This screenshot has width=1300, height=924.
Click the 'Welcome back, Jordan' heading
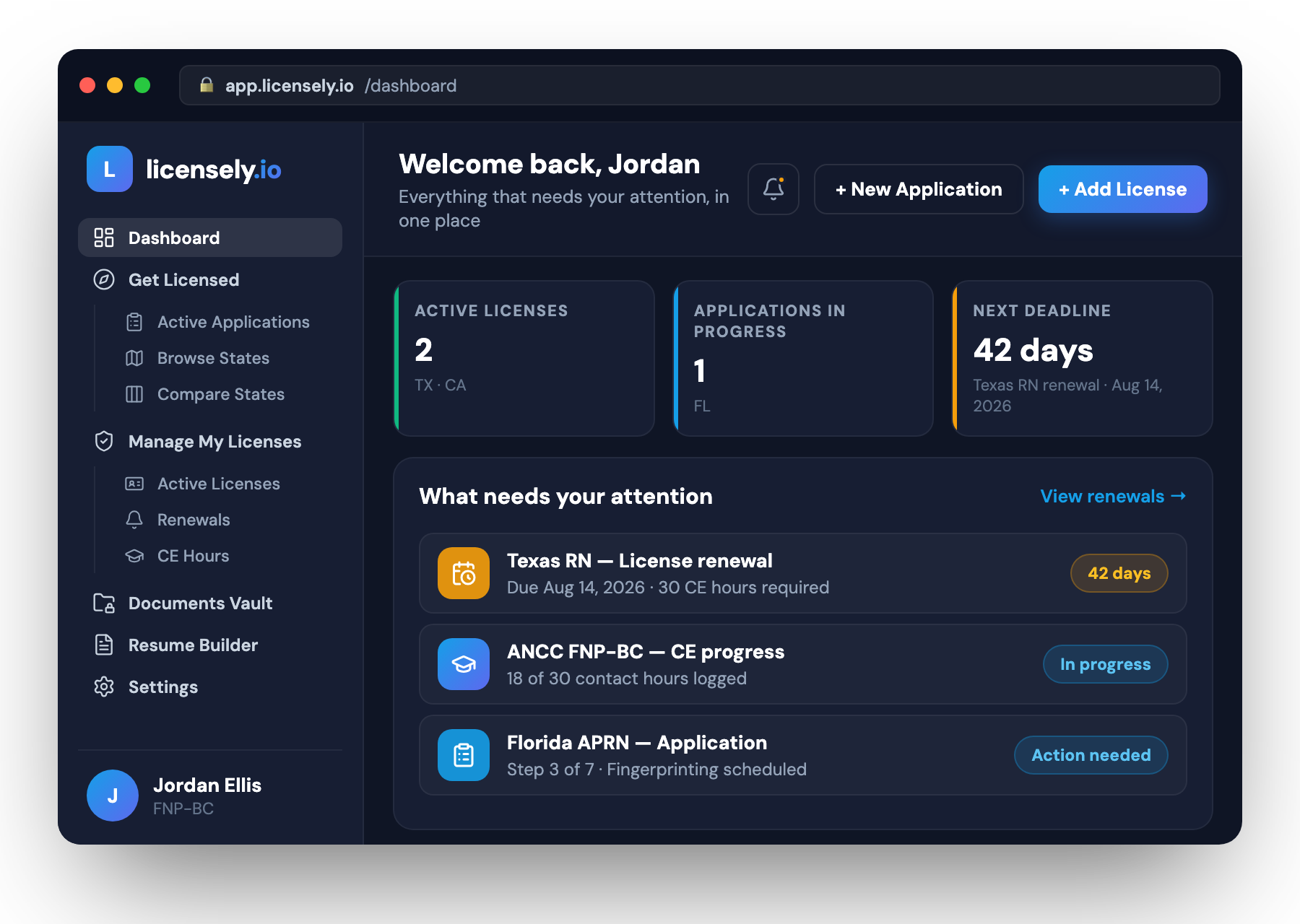[x=550, y=164]
